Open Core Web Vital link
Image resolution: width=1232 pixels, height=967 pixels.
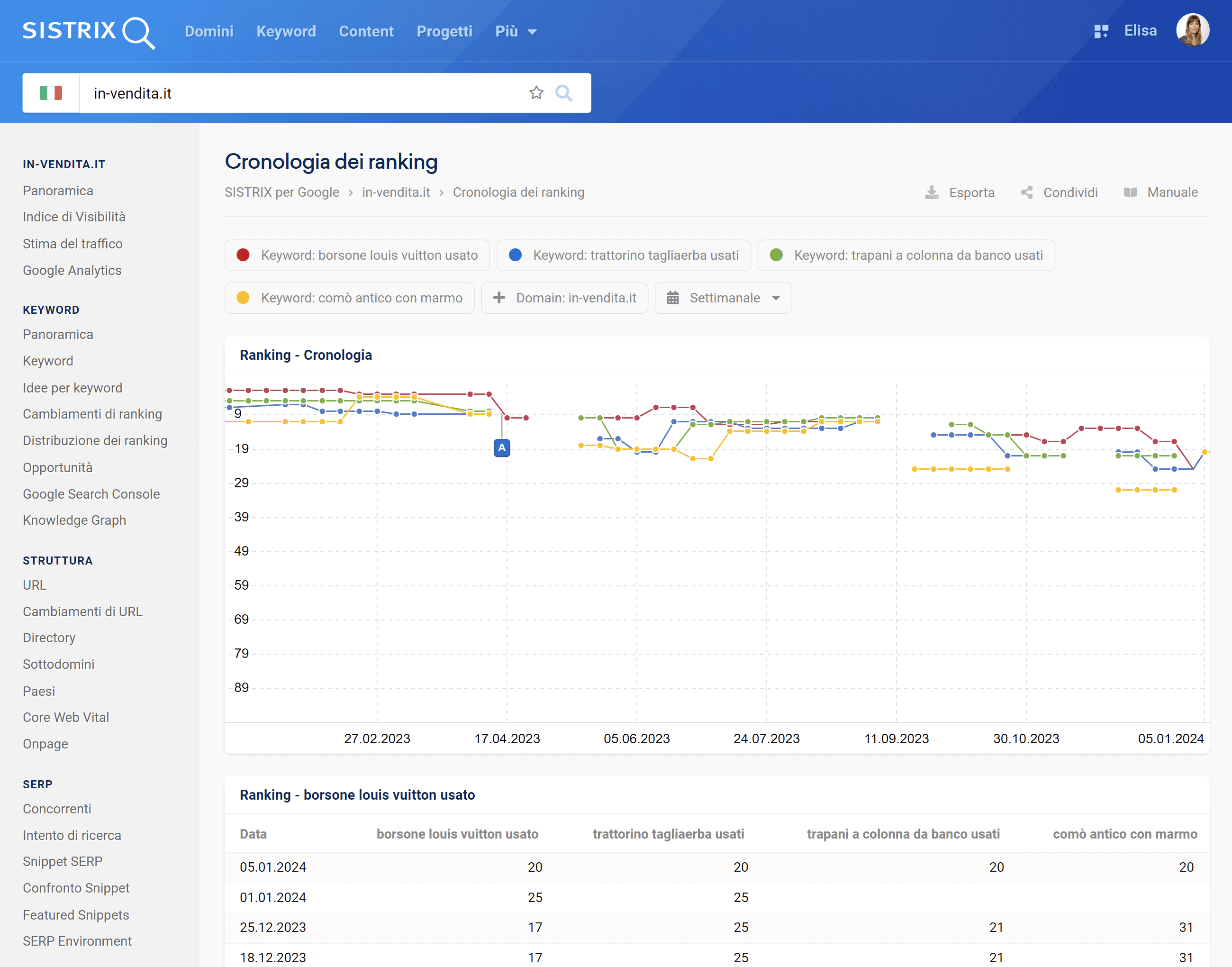[x=66, y=717]
